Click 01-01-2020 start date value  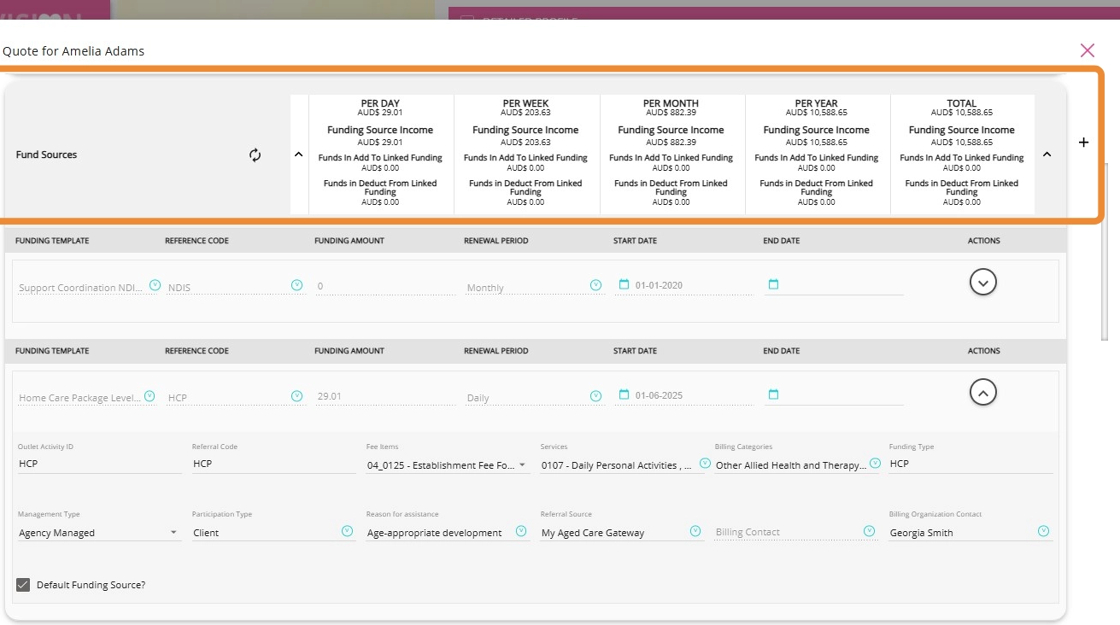coord(659,285)
